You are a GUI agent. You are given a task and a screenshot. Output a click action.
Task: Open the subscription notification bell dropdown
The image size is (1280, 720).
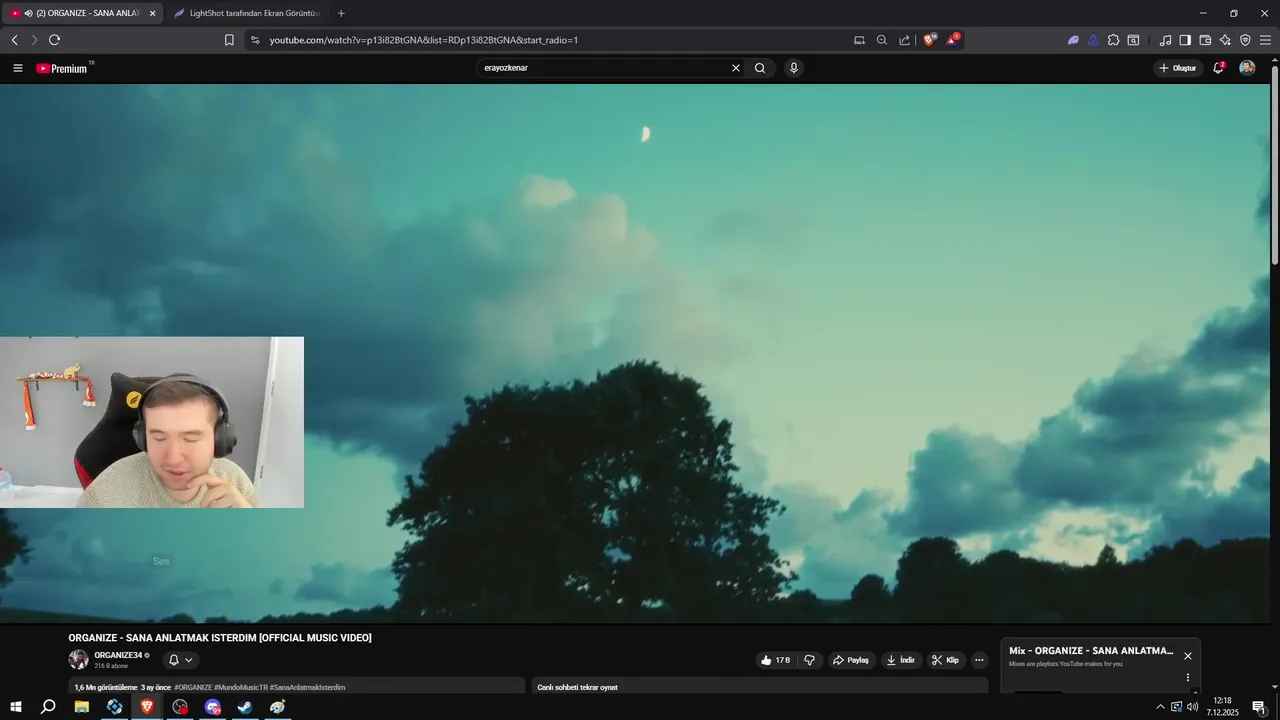(x=180, y=660)
